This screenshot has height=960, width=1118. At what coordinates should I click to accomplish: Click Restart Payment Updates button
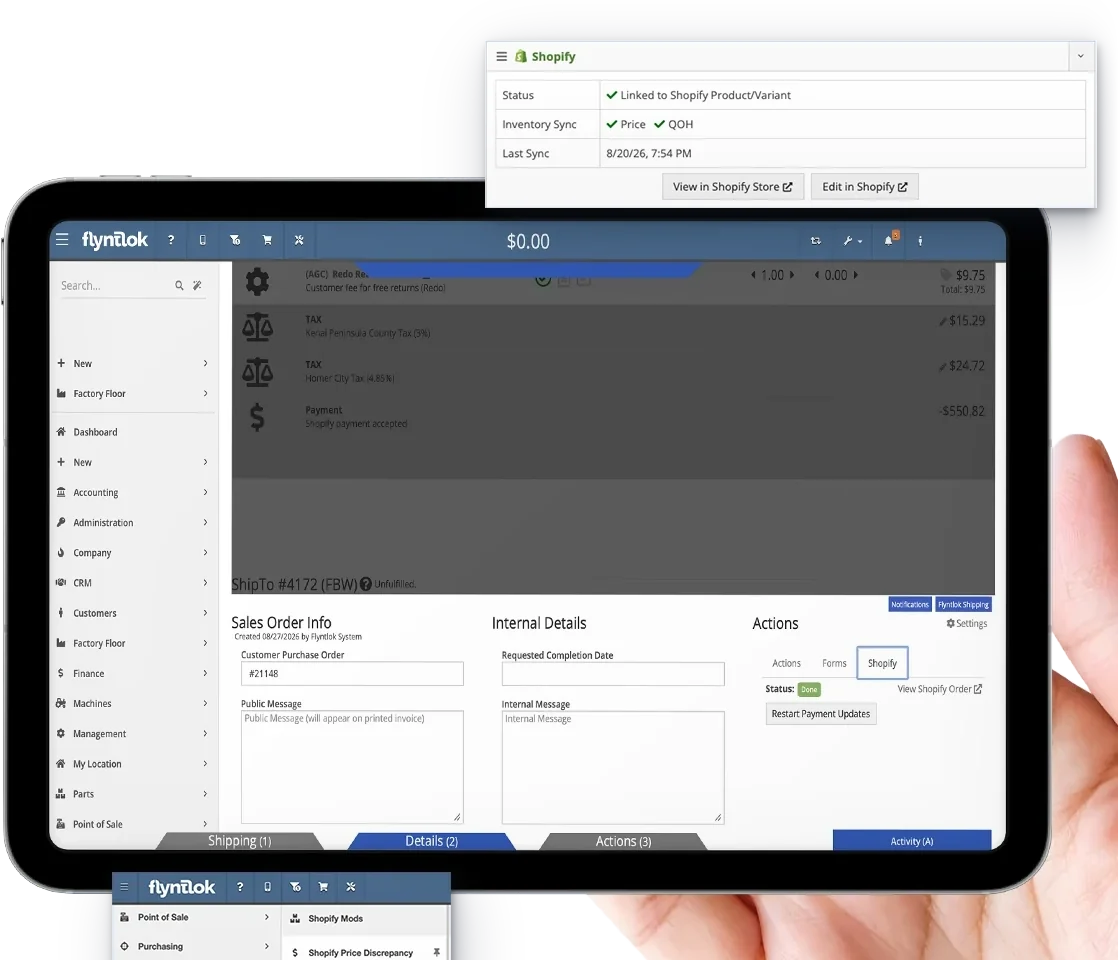[821, 714]
